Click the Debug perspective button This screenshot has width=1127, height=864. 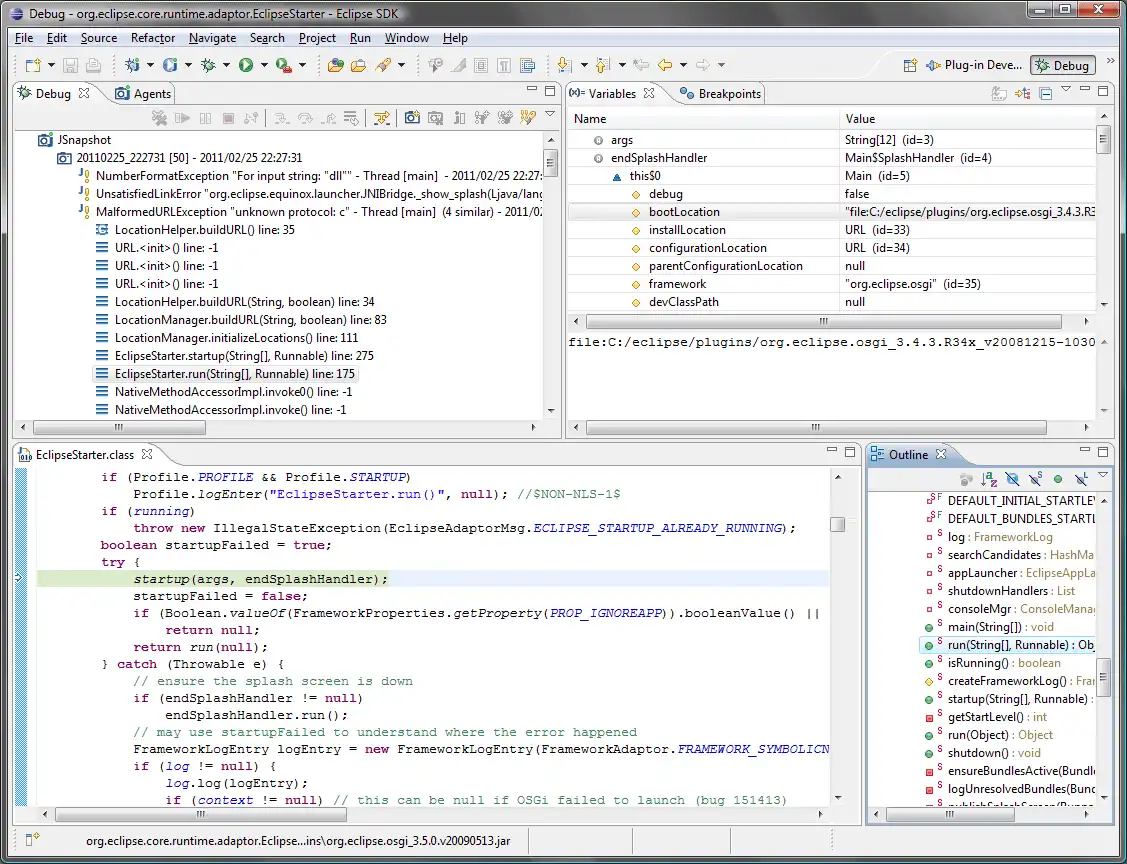[1062, 65]
